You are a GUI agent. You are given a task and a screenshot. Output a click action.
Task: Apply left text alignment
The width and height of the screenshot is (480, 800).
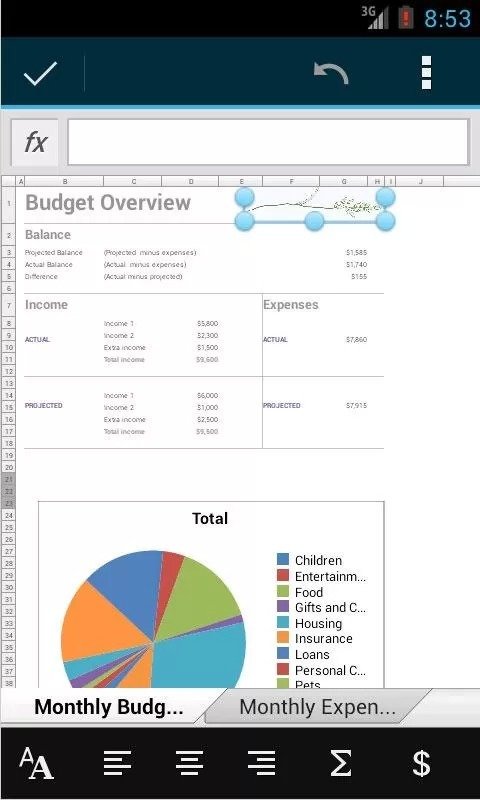click(117, 763)
